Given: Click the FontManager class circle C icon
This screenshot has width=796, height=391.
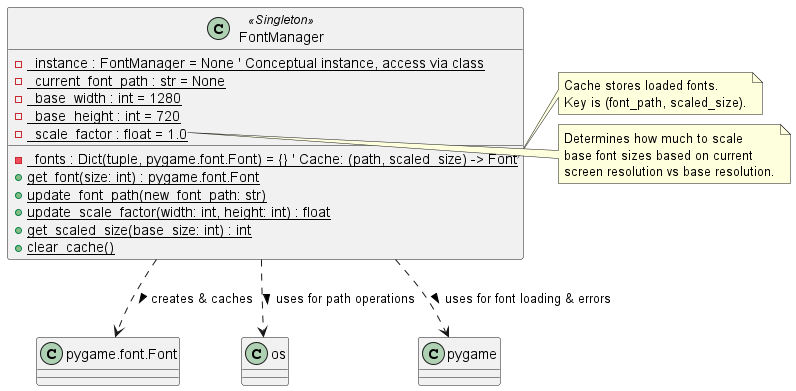Looking at the screenshot, I should pyautogui.click(x=219, y=29).
